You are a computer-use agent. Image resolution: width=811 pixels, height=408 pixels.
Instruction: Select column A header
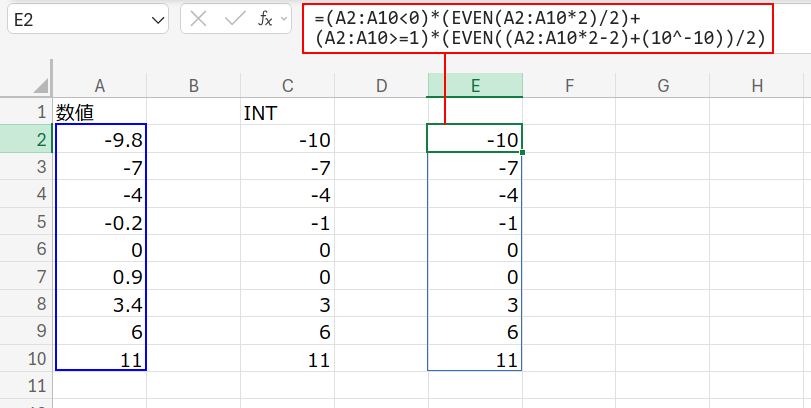(x=100, y=86)
